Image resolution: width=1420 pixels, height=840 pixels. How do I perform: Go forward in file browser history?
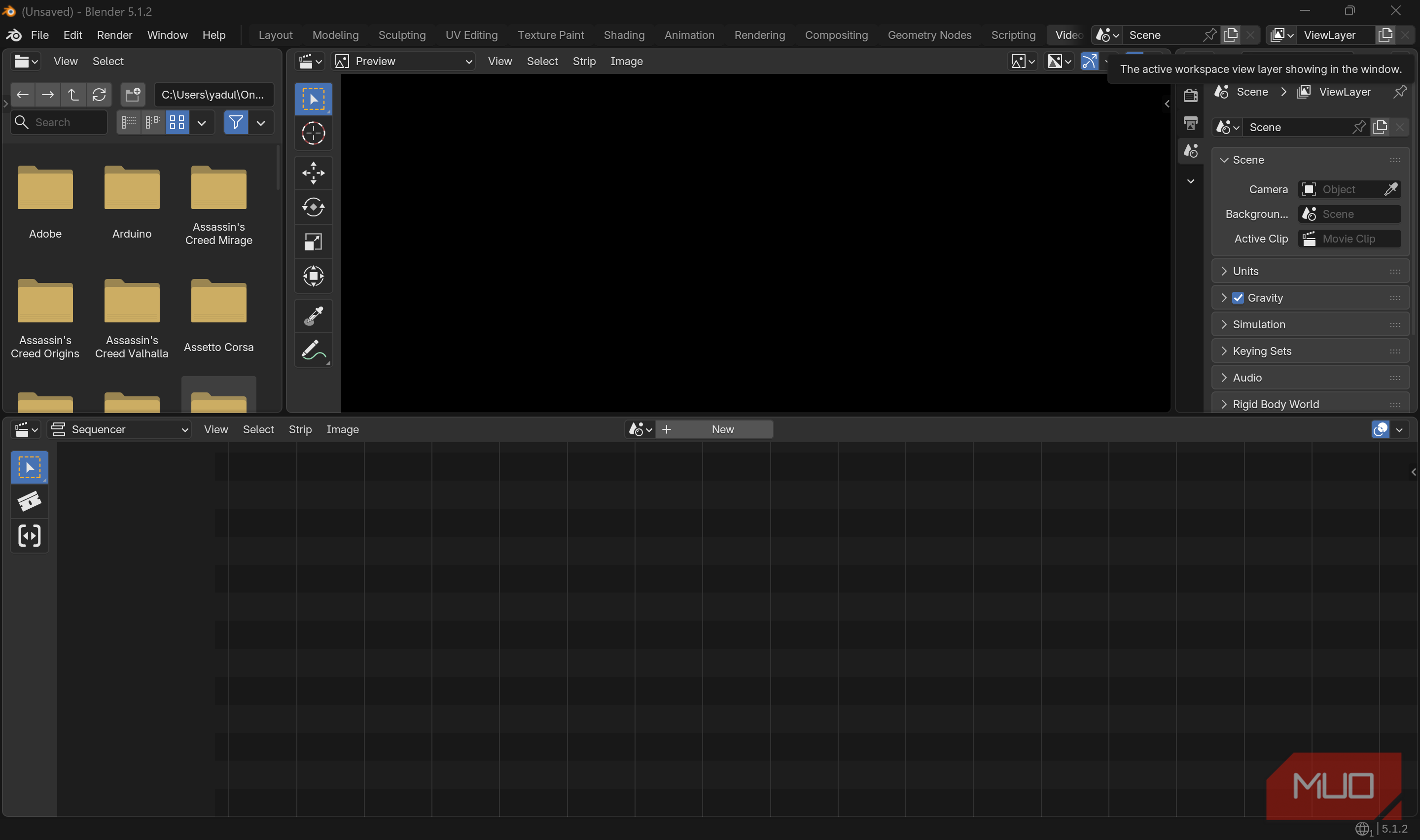[x=48, y=95]
